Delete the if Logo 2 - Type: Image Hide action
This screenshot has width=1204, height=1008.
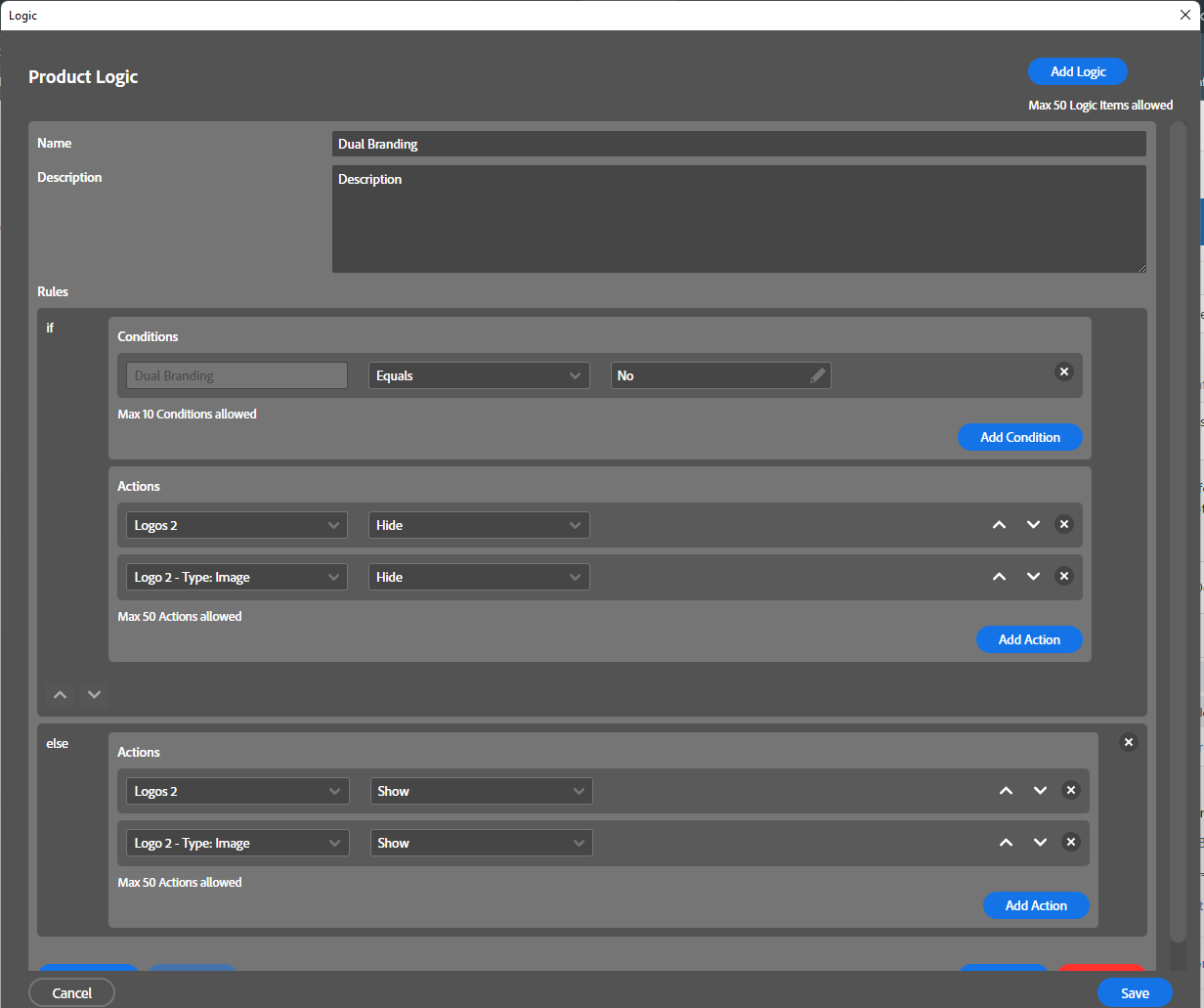coord(1064,576)
